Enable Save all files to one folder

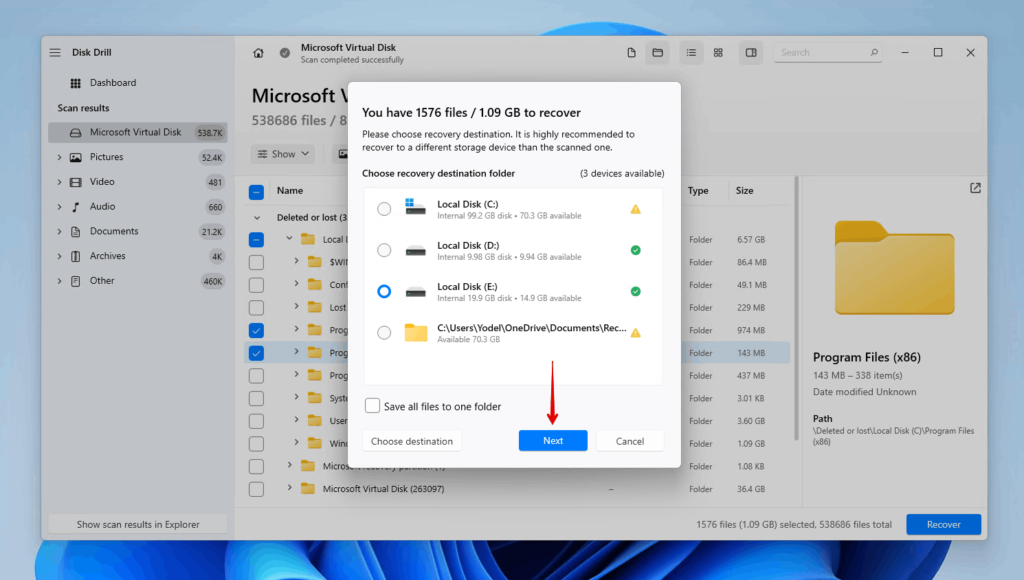tap(372, 406)
